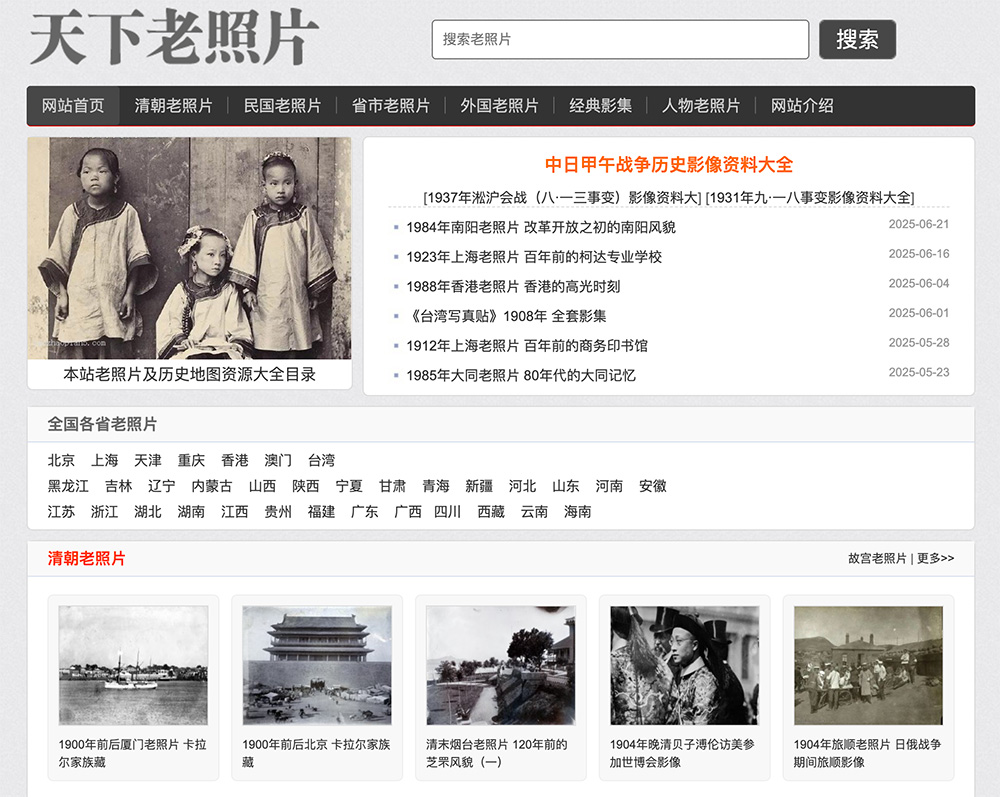Viewport: 1000px width, 797px height.
Task: Open the 《台湾写真贴》1908年 article
Action: (x=506, y=316)
